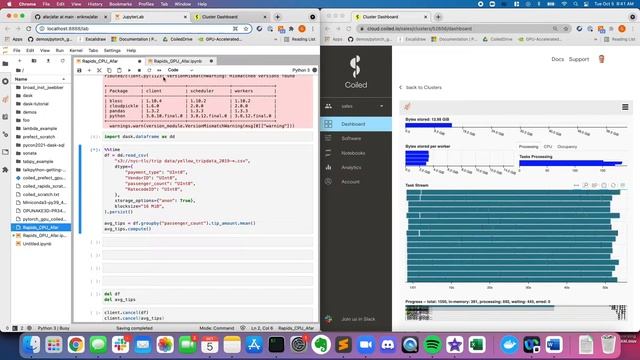The height and width of the screenshot is (360, 640).
Task: Open the lambda_example folder
Action: point(40,128)
